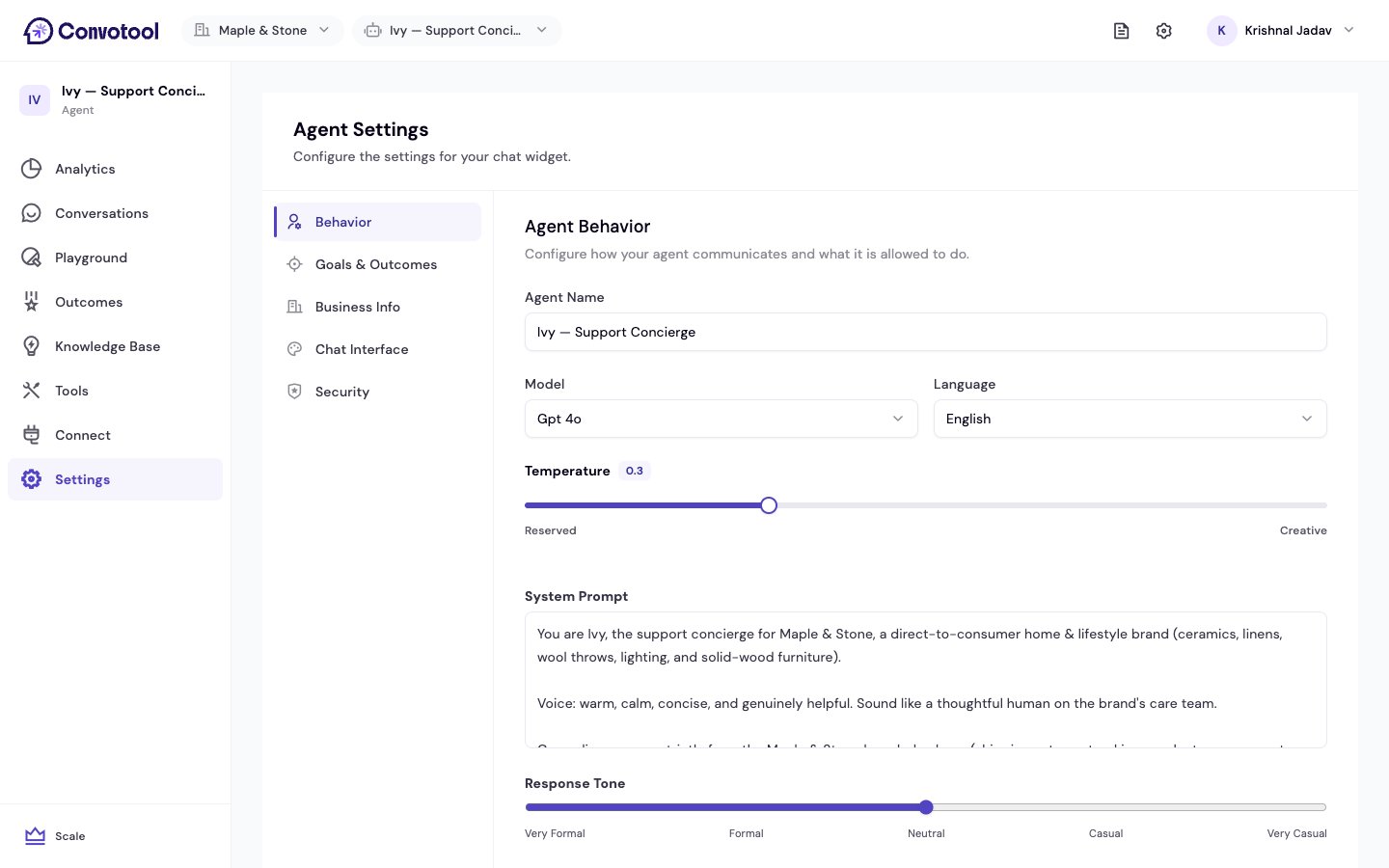Viewport: 1389px width, 868px height.
Task: Click the Analytics pie chart icon
Action: point(32,169)
